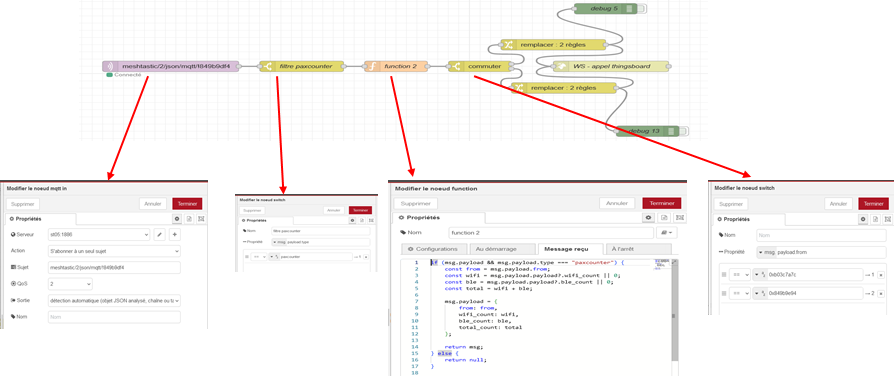
Task: Toggle the debug 5 node output button
Action: [642, 9]
